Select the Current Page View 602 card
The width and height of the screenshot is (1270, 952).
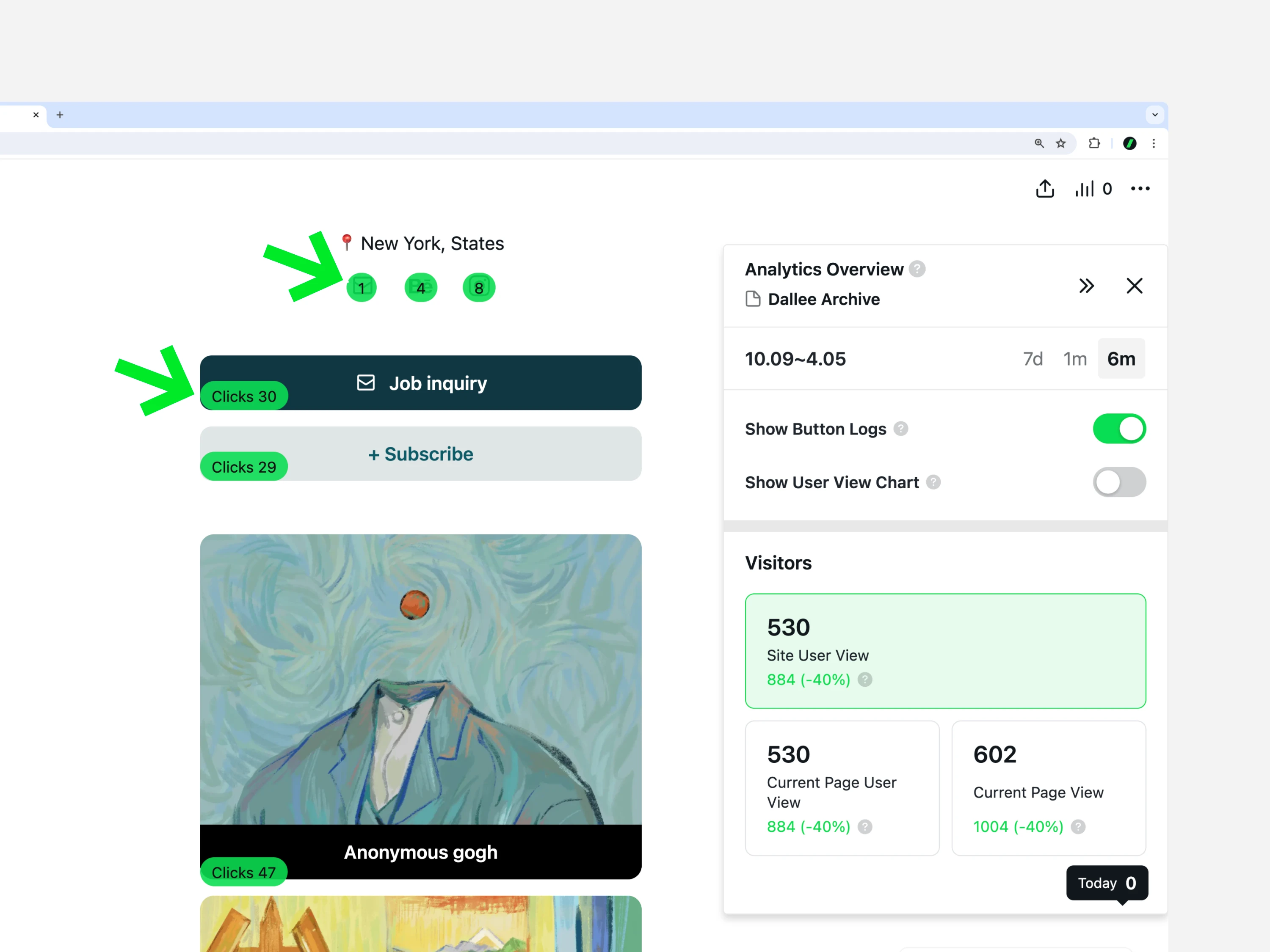coord(1048,788)
